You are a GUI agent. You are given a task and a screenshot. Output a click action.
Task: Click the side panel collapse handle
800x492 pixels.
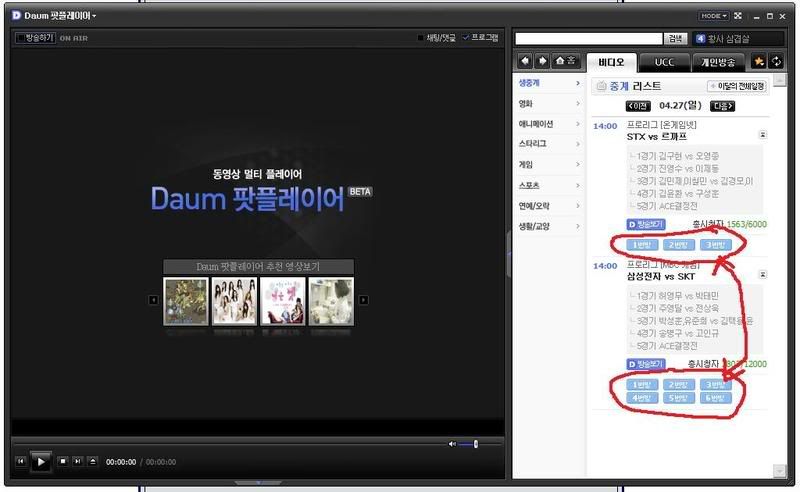point(508,254)
